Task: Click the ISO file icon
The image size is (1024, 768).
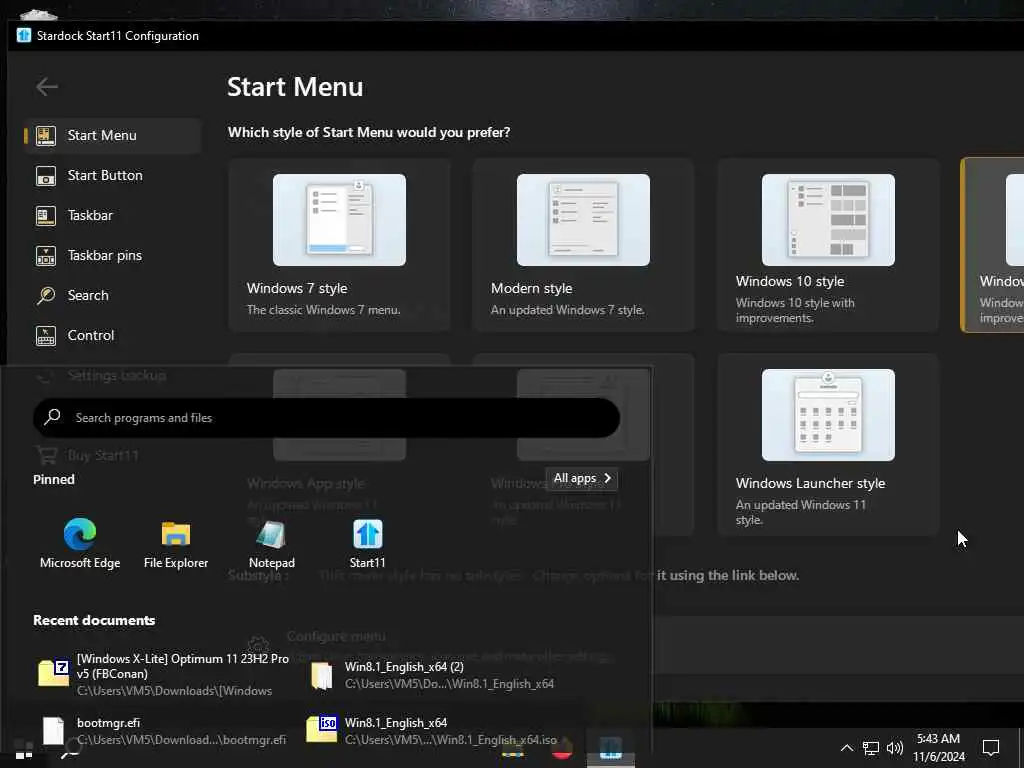Action: [x=321, y=729]
